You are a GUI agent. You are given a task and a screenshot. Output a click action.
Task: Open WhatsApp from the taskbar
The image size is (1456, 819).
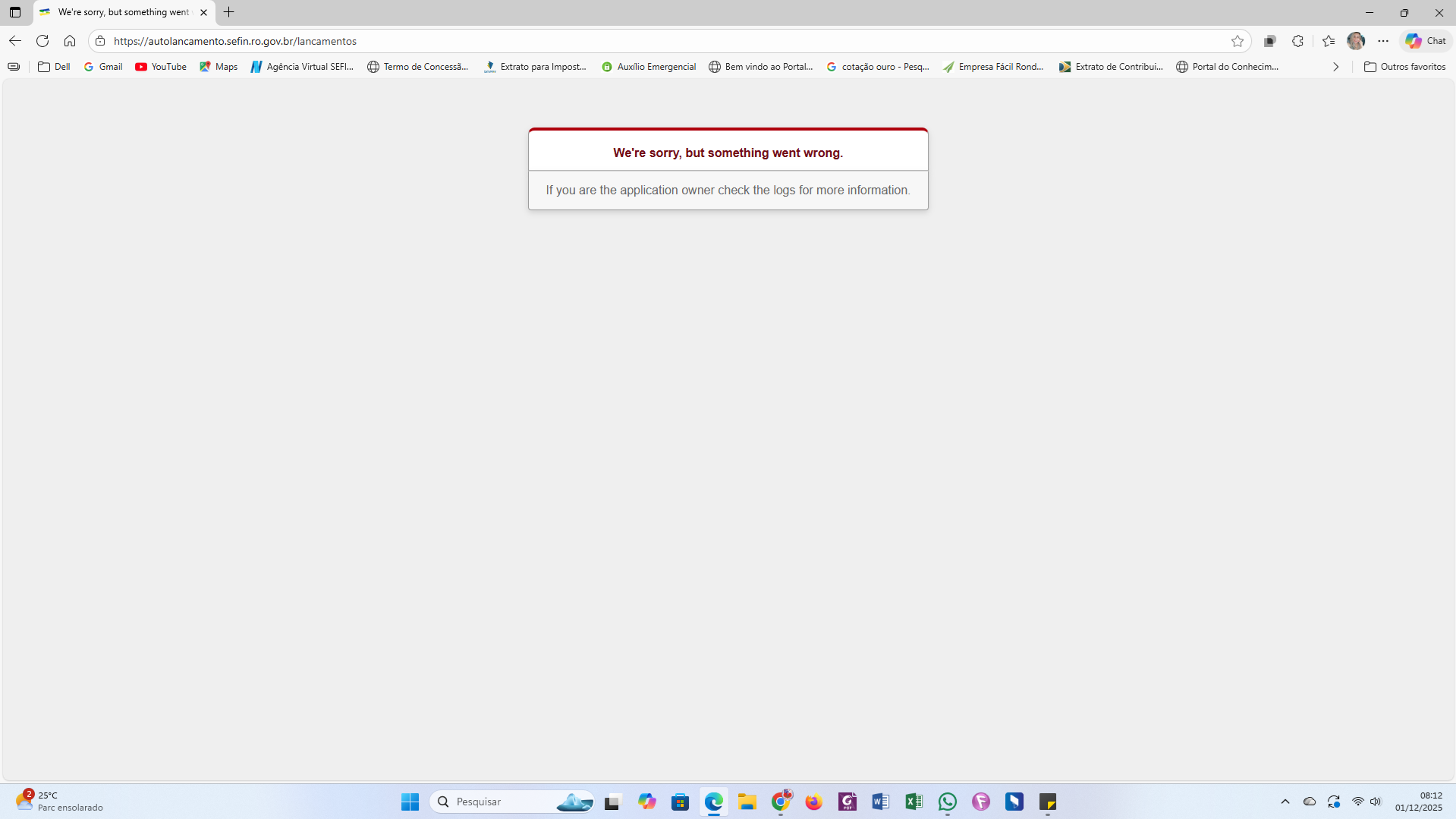[x=947, y=802]
